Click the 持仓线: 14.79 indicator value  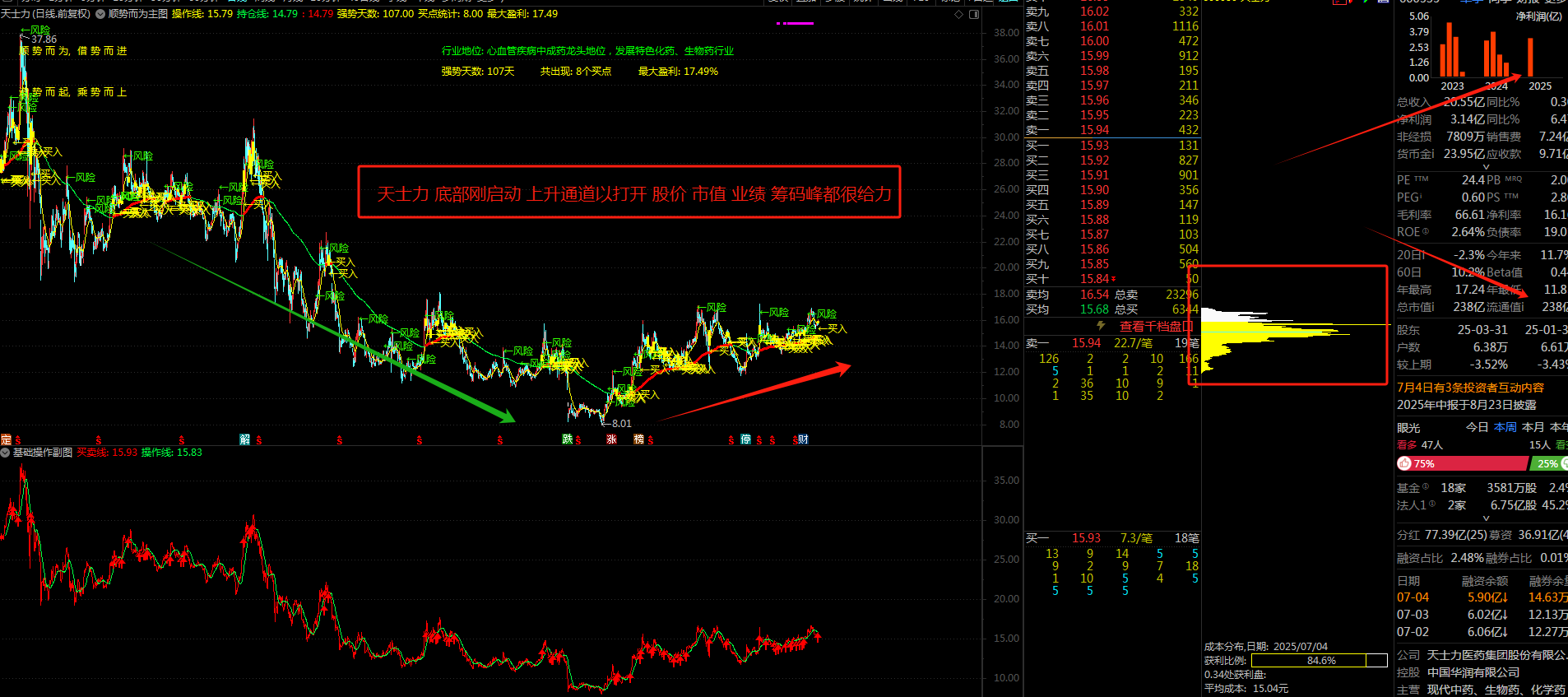[x=267, y=14]
